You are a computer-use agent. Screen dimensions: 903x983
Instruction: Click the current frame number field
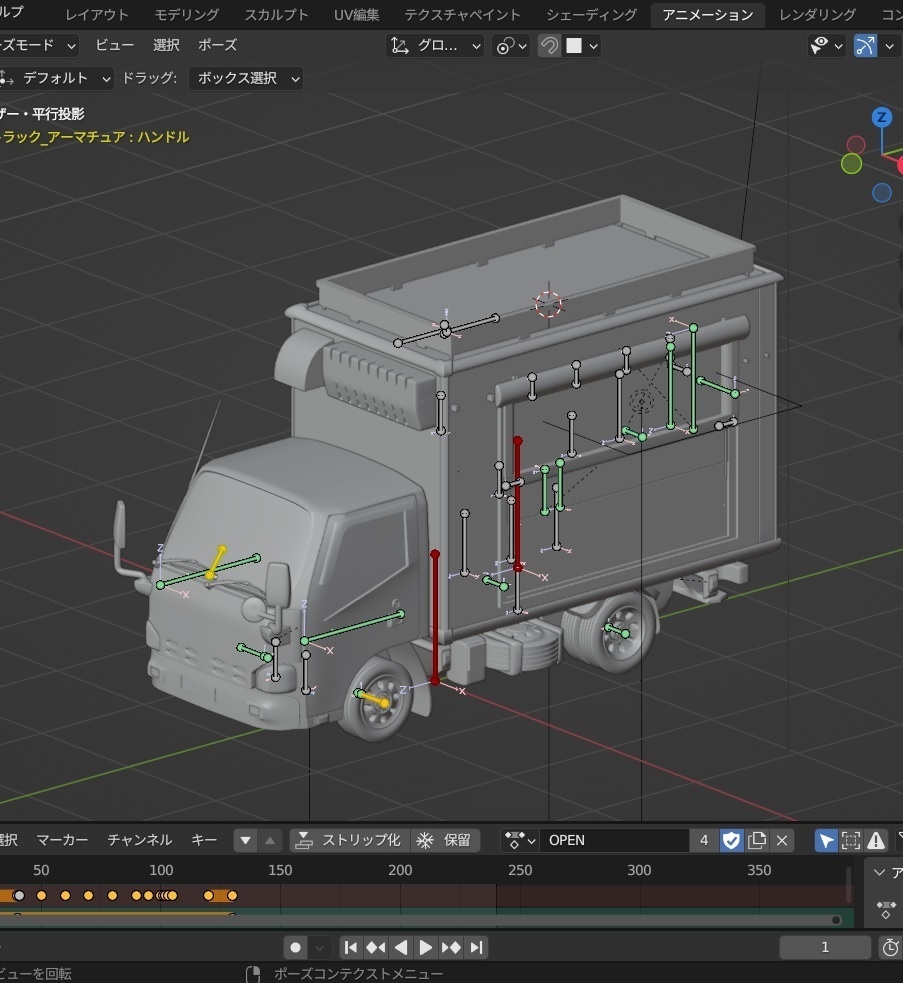click(x=824, y=947)
